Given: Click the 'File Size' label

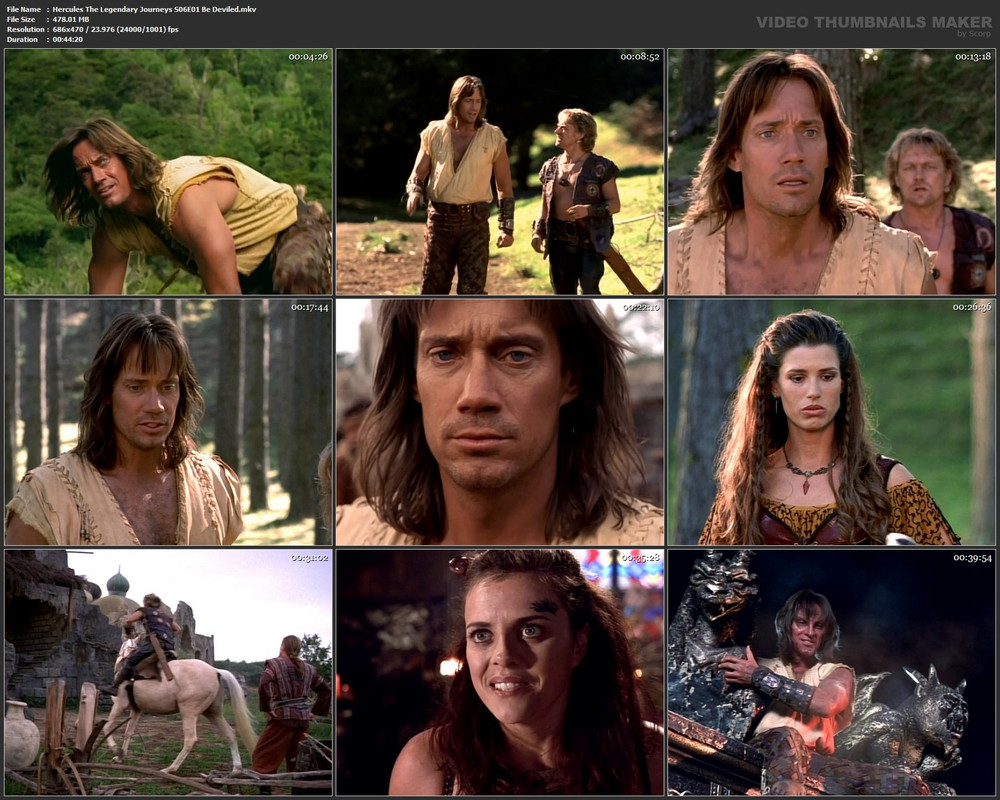Looking at the screenshot, I should (21, 20).
